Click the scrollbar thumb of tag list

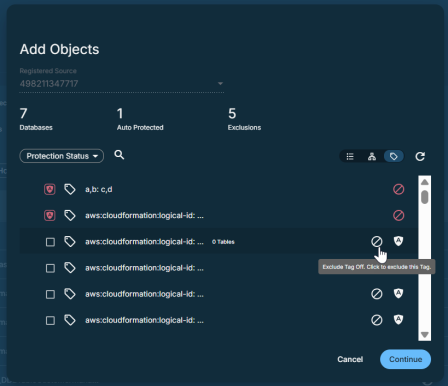pos(424,197)
